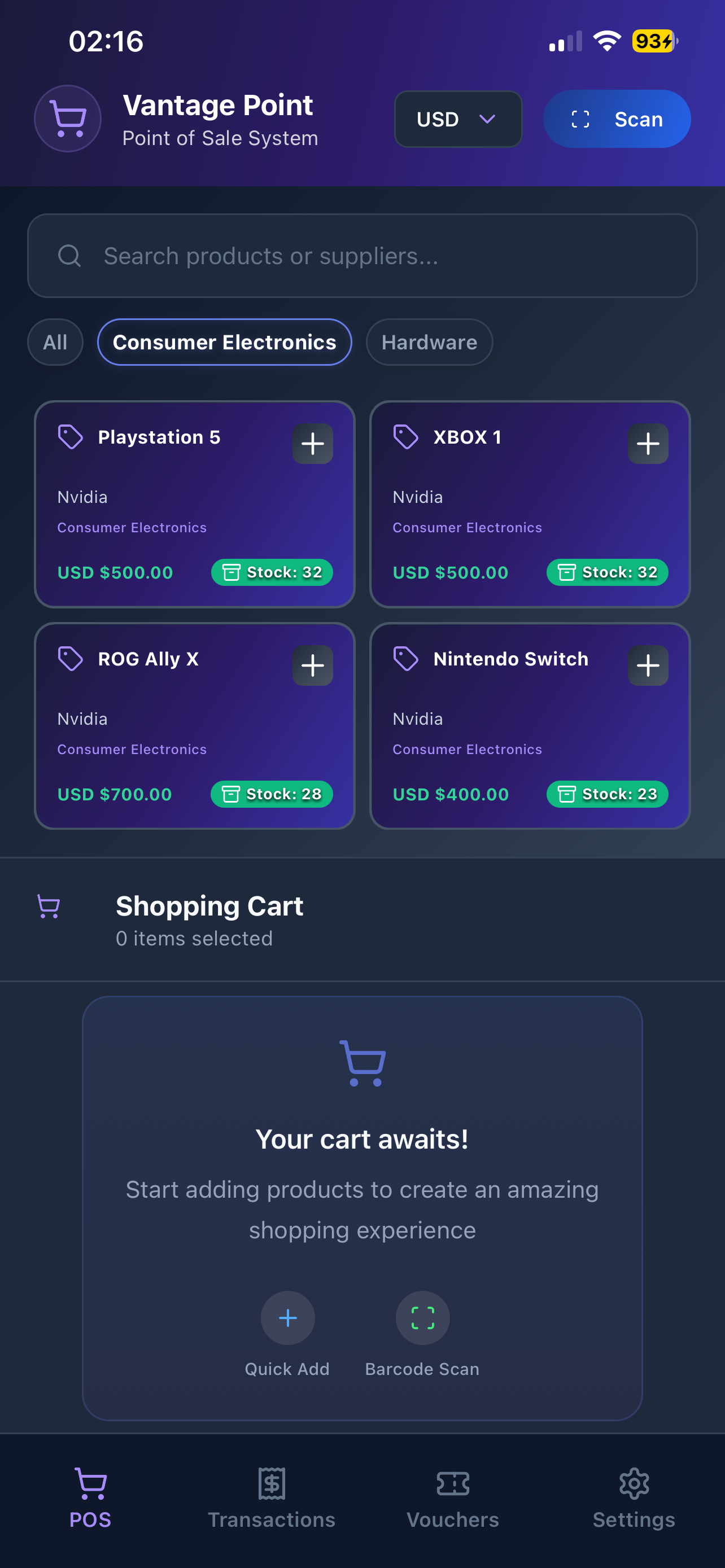Image resolution: width=725 pixels, height=1568 pixels.
Task: Click the search magnifier icon
Action: 69,256
